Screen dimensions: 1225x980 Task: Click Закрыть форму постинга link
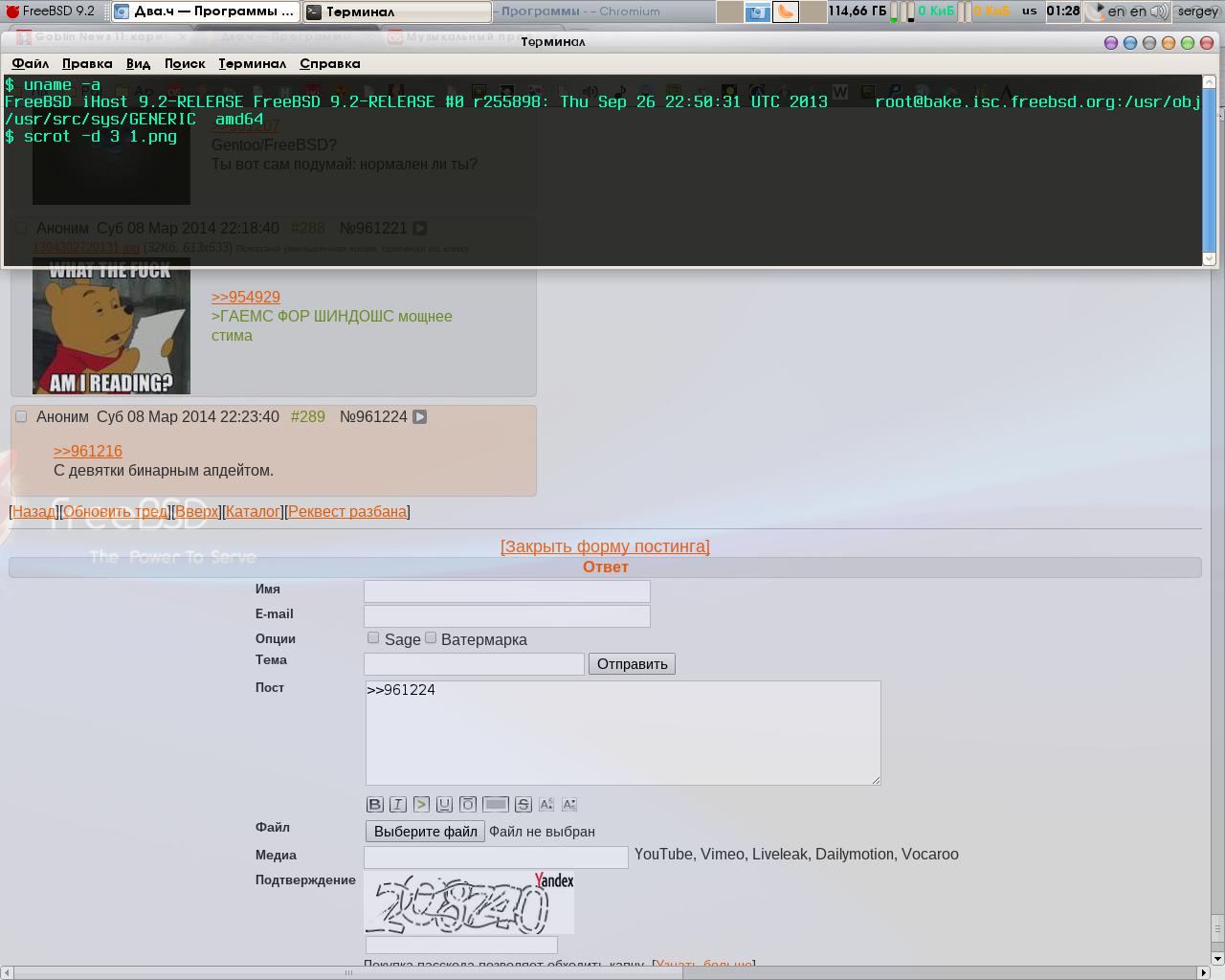(x=605, y=546)
